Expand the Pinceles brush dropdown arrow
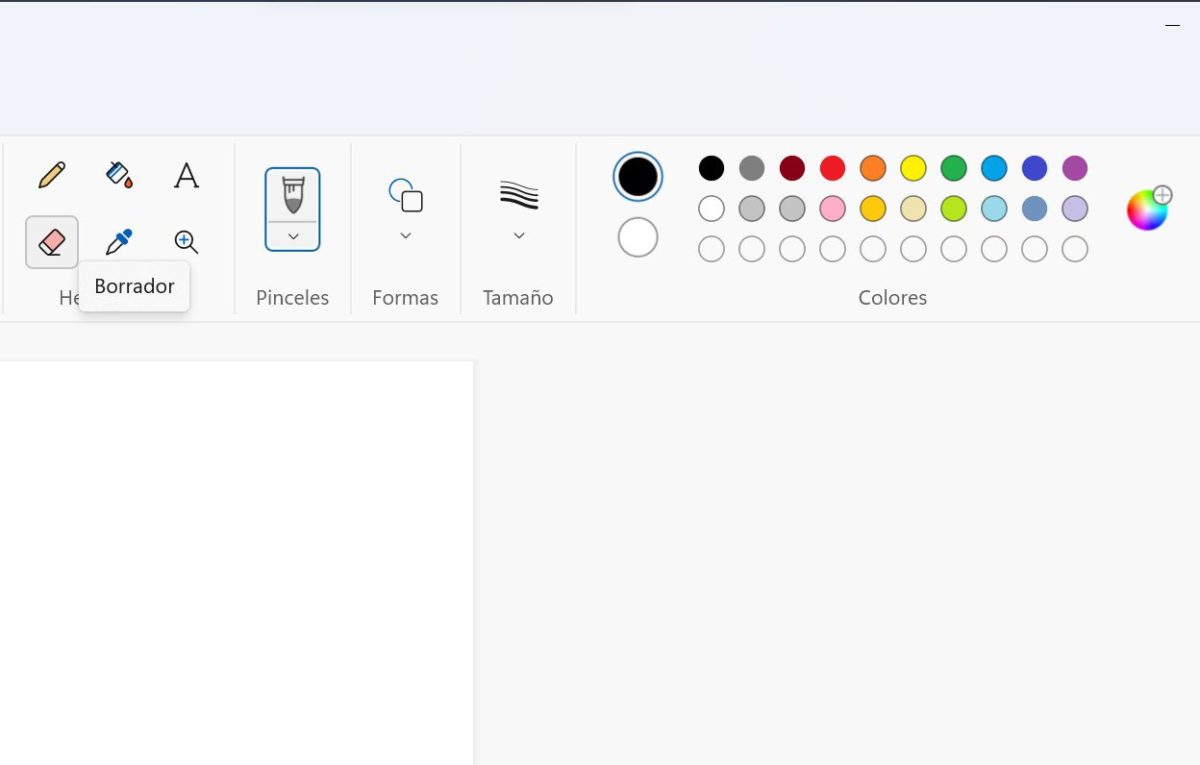 click(x=293, y=237)
